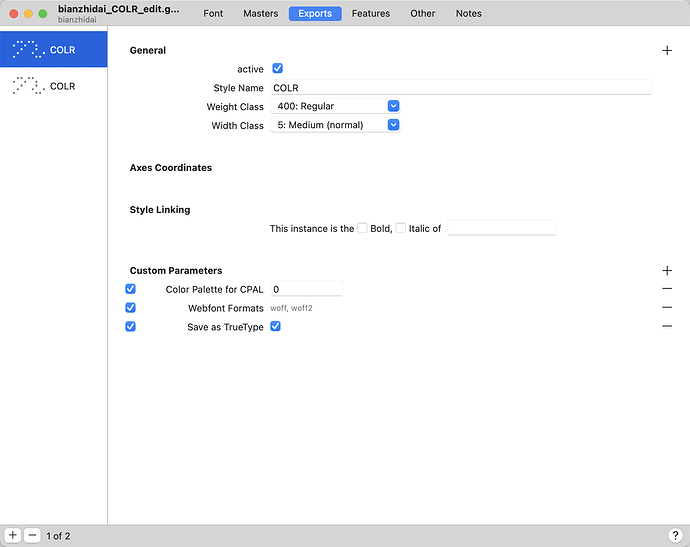Remove the Color Palette for CPAL parameter

667,289
